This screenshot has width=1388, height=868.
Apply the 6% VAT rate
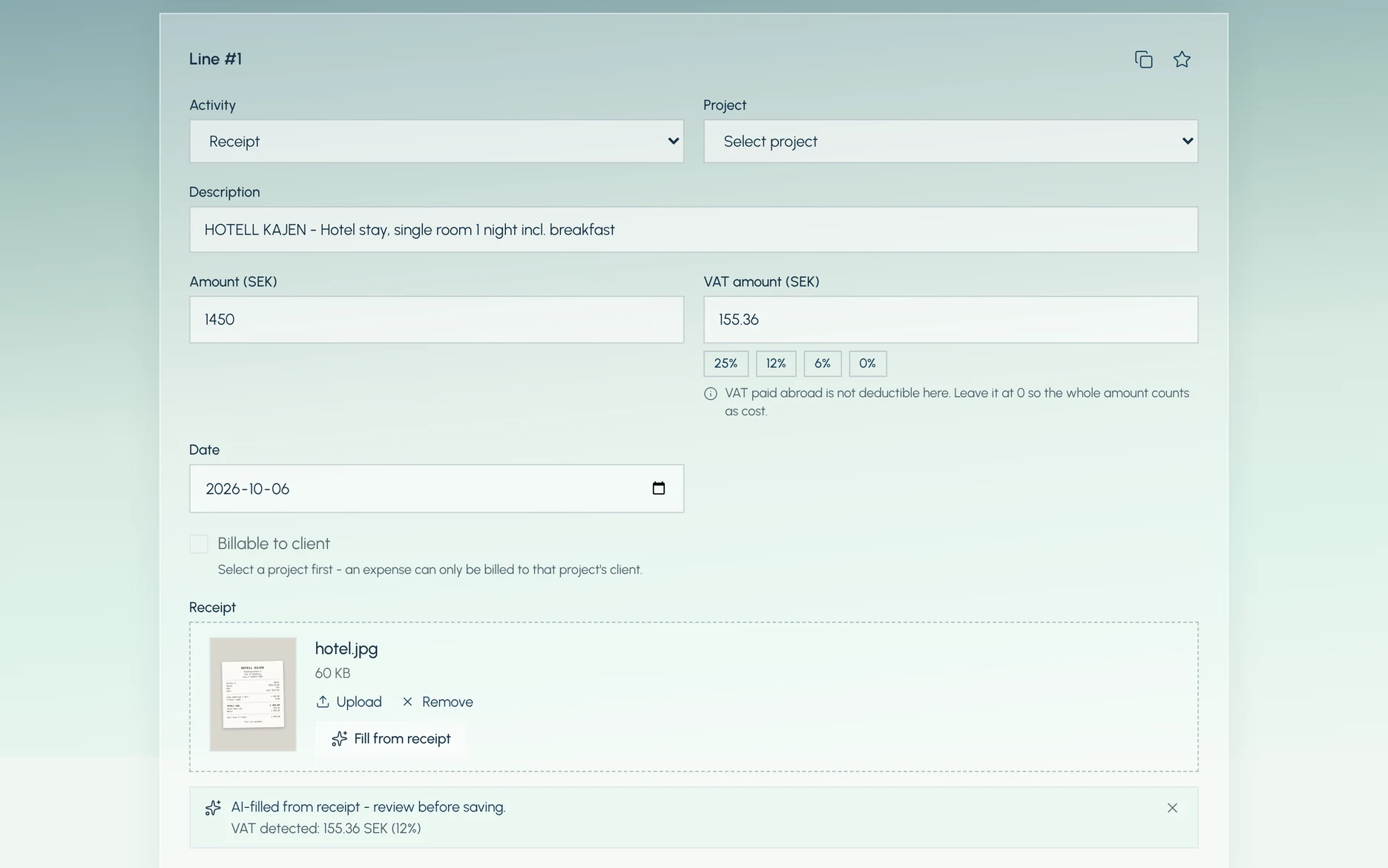822,364
